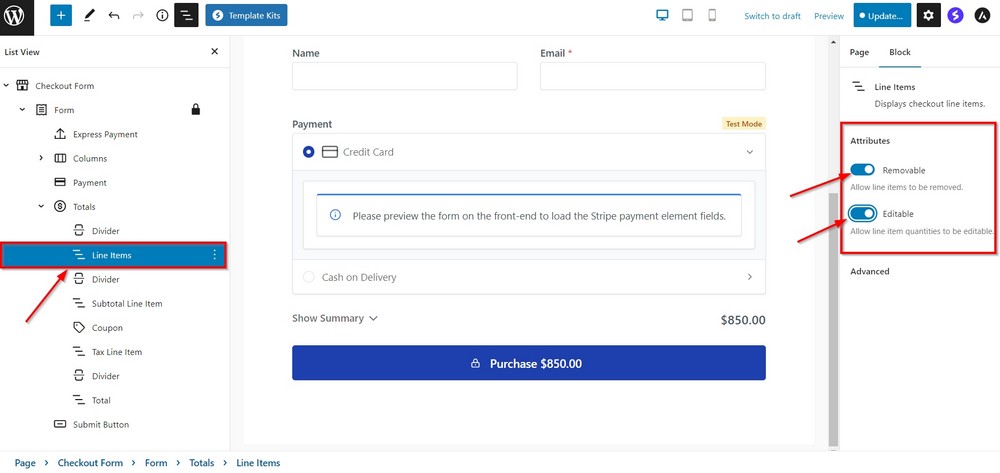Switch to tablet preview icon
This screenshot has height=473, width=1000.
(688, 16)
